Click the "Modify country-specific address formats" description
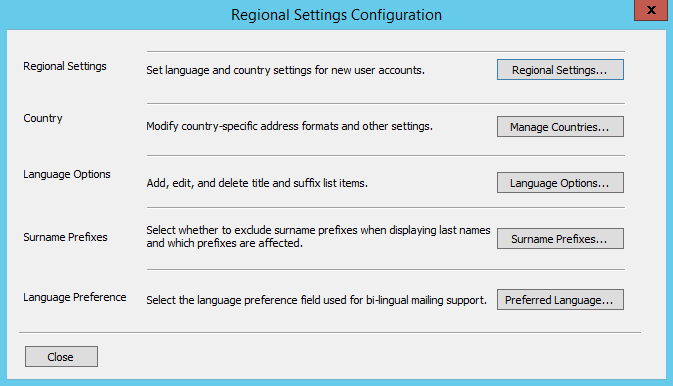673x386 pixels. (x=289, y=126)
